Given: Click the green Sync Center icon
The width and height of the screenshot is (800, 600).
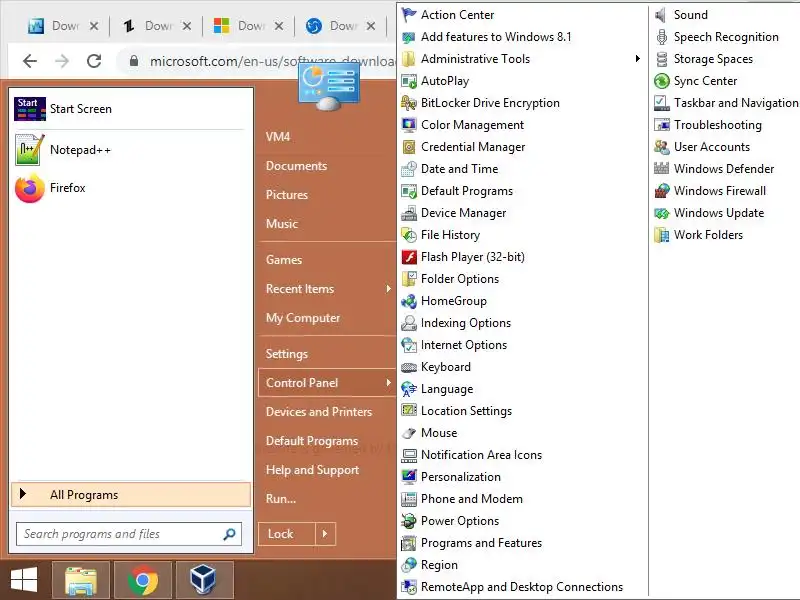Looking at the screenshot, I should click(x=661, y=81).
